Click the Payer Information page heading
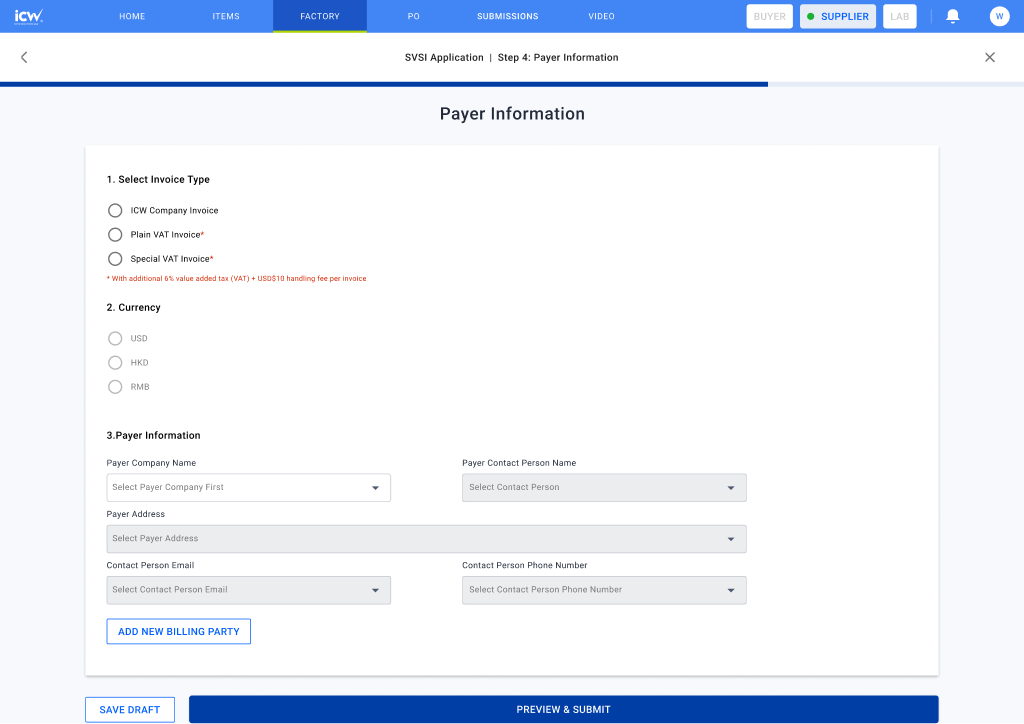The height and width of the screenshot is (724, 1024). (x=512, y=114)
